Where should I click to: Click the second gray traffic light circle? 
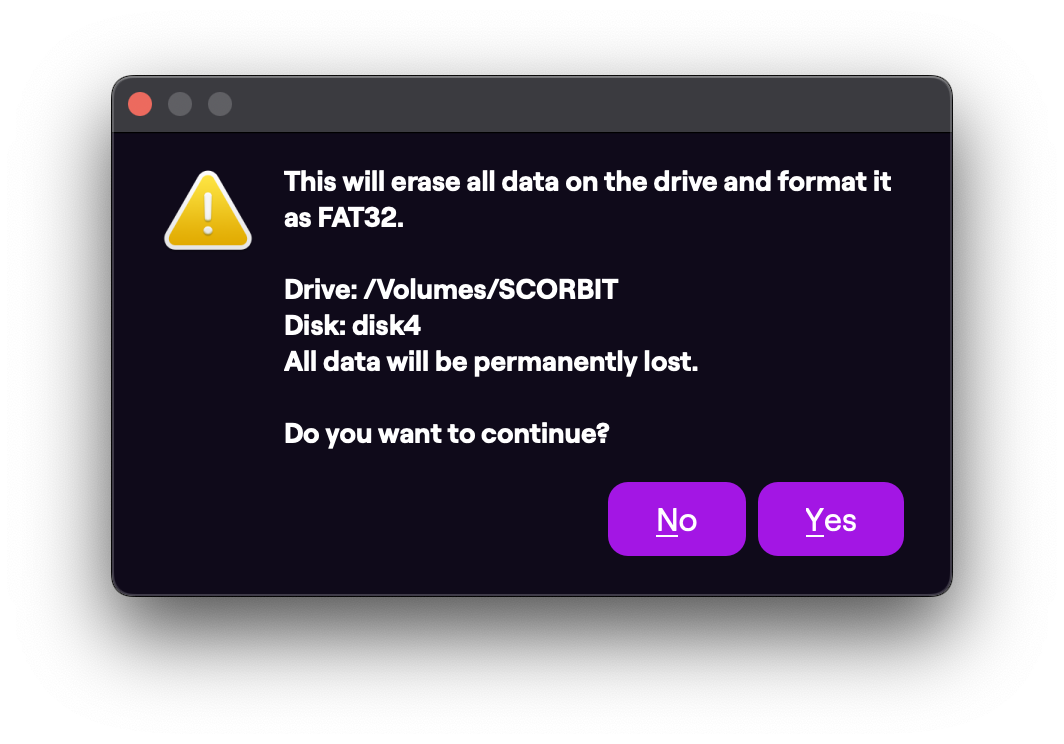[219, 103]
